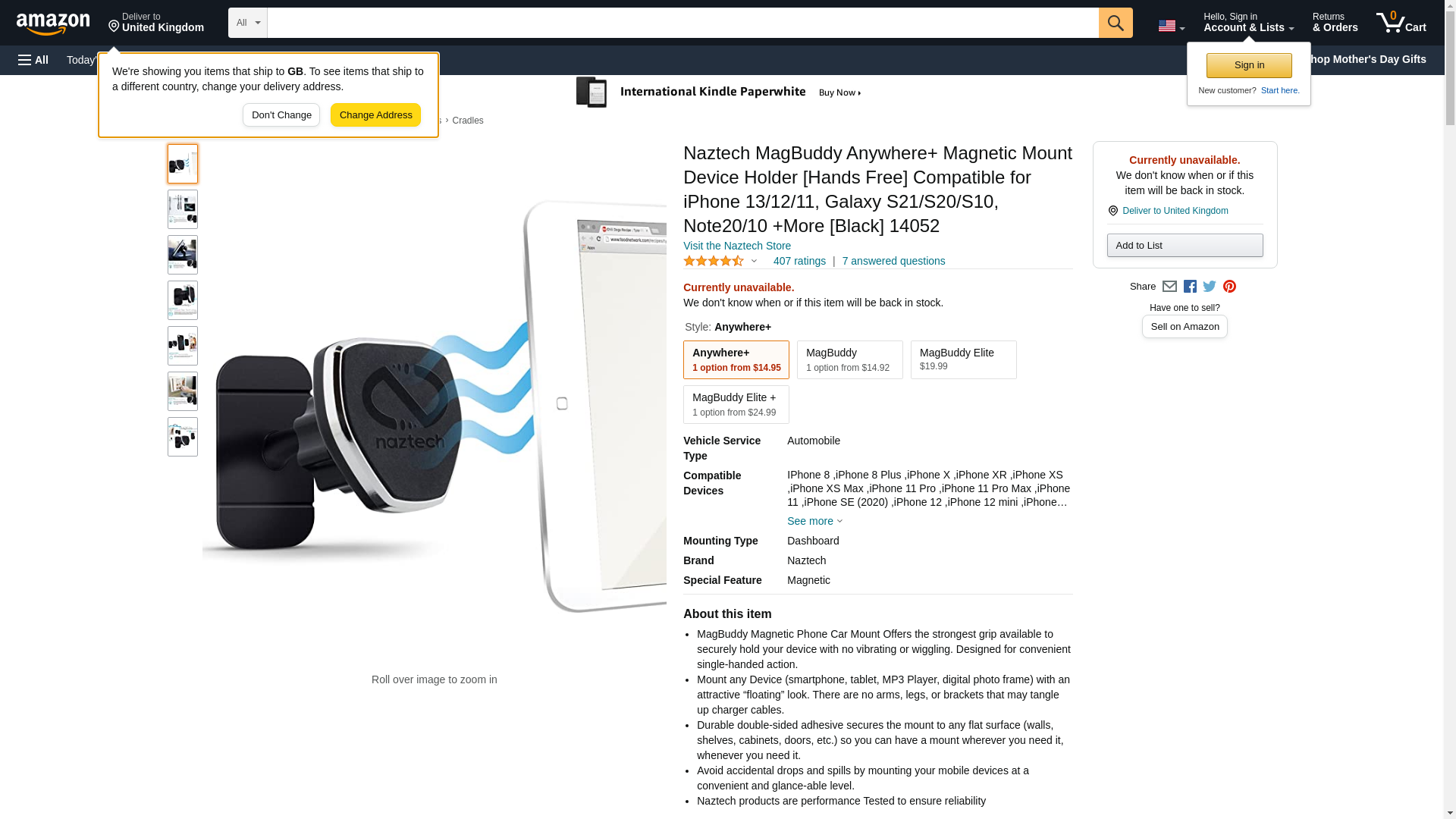Click the Change Address button

(375, 115)
